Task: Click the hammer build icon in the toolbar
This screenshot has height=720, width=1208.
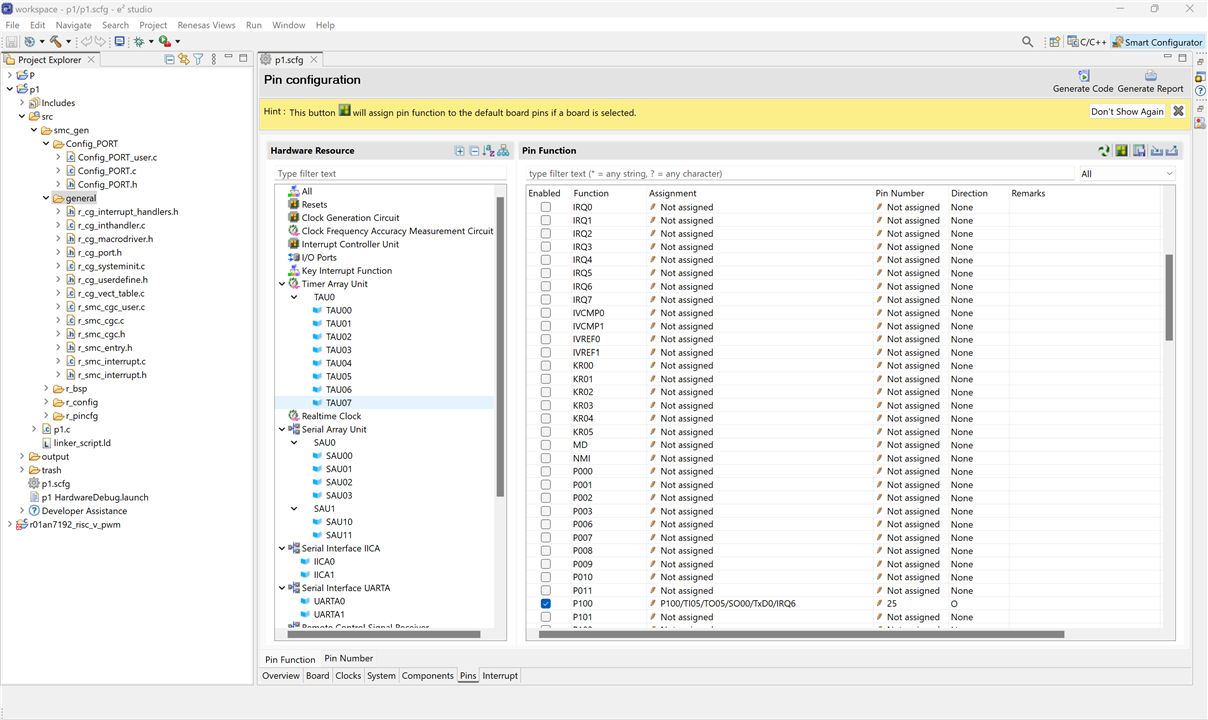Action: [56, 42]
